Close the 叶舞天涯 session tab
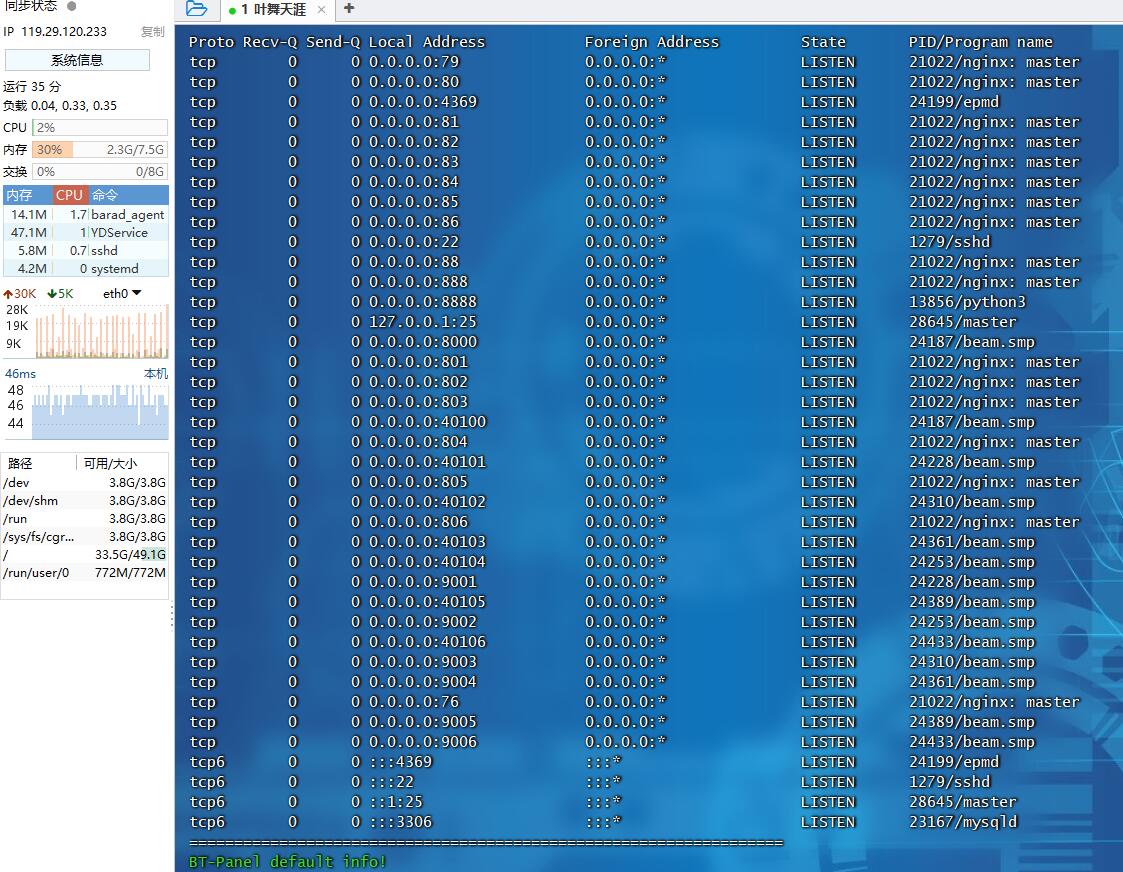The image size is (1123, 872). click(322, 9)
